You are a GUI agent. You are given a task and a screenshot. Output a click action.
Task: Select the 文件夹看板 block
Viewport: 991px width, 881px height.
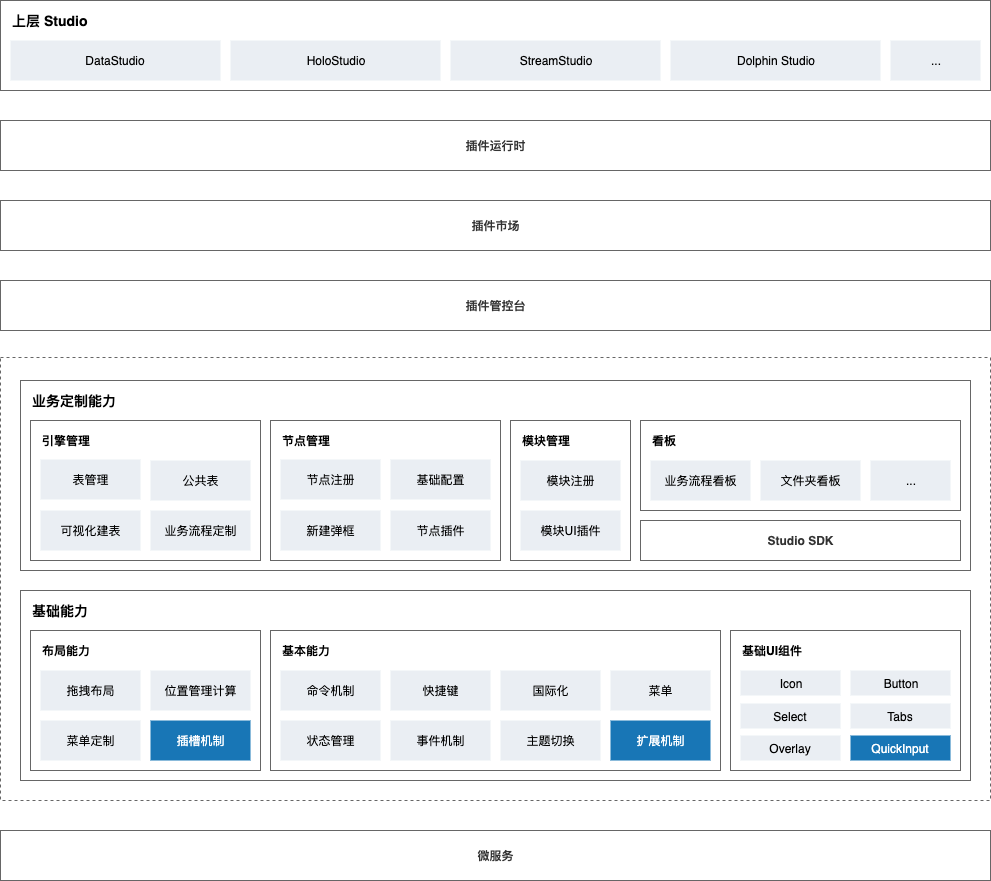coord(810,480)
